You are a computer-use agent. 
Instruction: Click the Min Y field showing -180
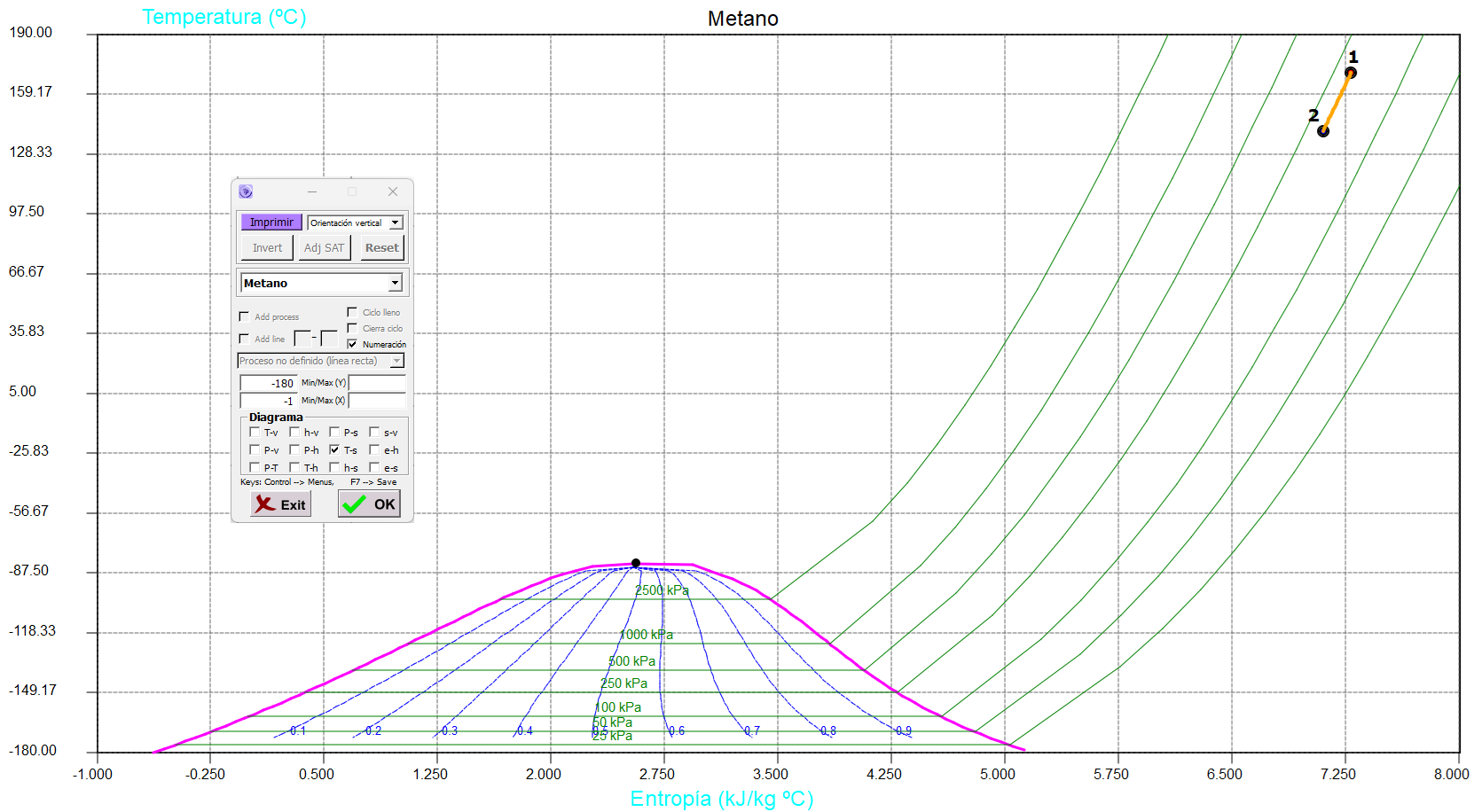[x=269, y=383]
